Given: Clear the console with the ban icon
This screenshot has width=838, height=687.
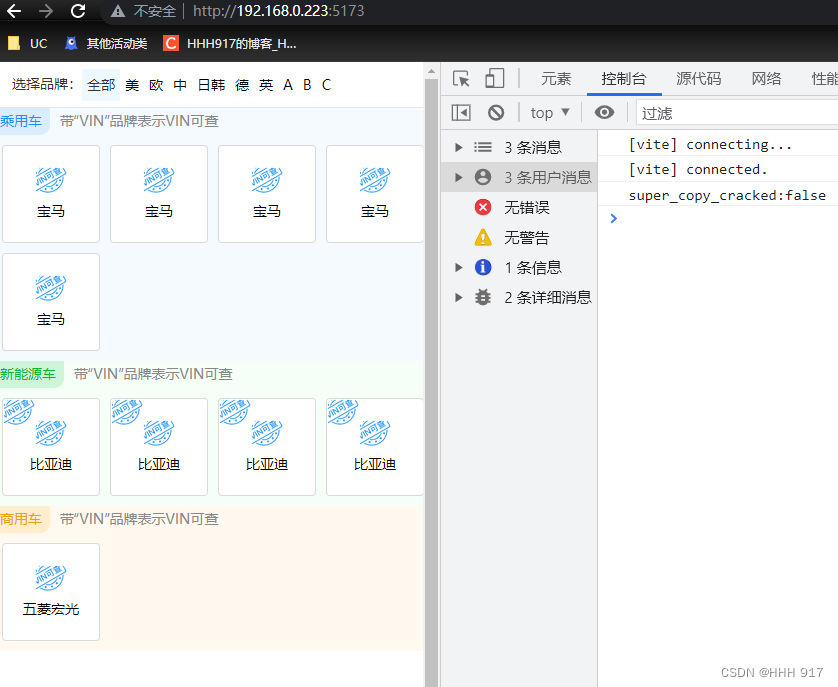Looking at the screenshot, I should tap(496, 113).
